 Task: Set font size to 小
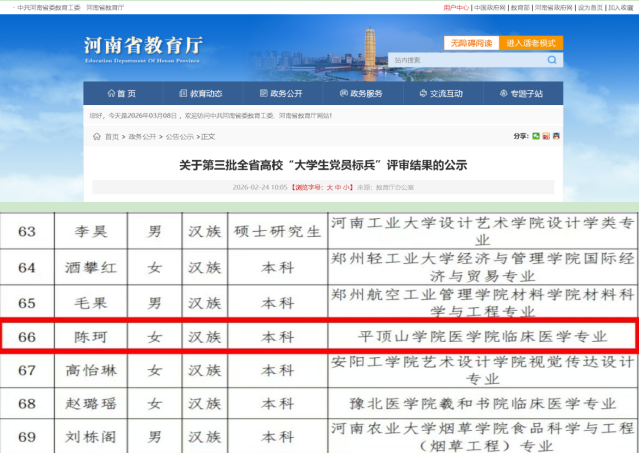coord(343,187)
